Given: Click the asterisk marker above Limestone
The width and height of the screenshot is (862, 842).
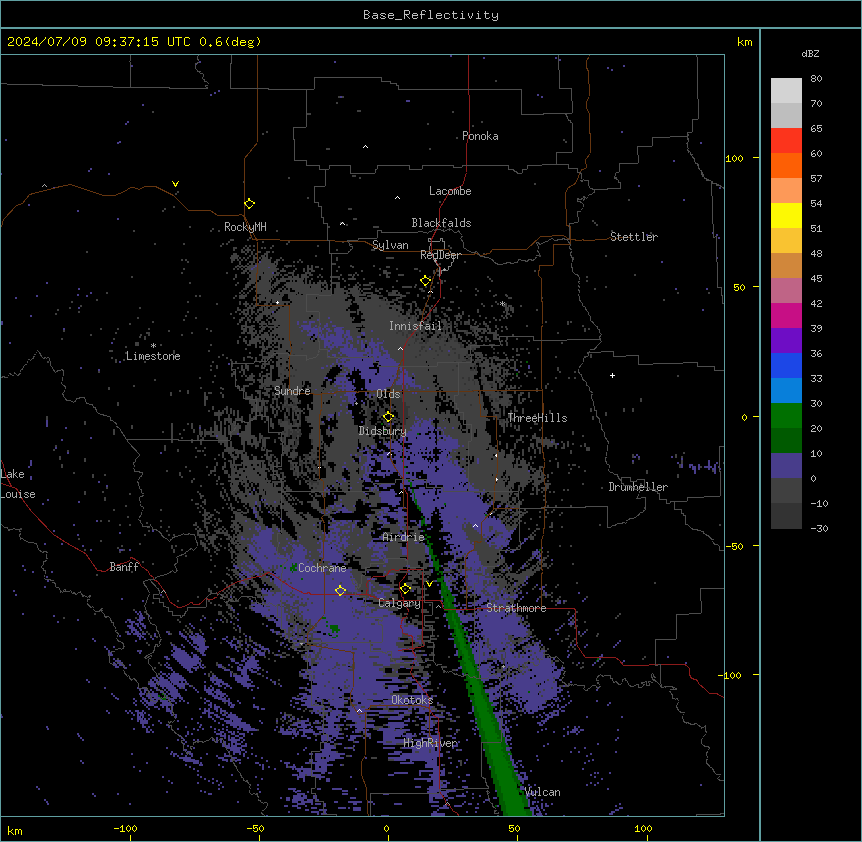Looking at the screenshot, I should 153,346.
